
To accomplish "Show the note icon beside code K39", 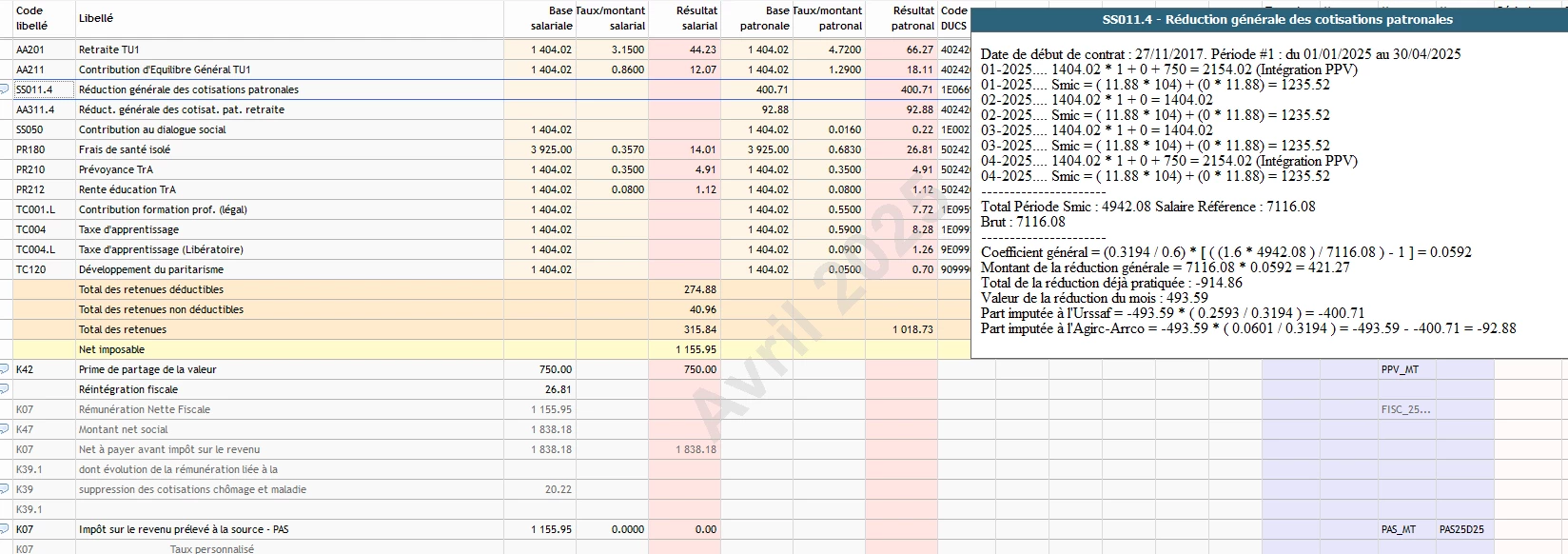I will (5, 489).
